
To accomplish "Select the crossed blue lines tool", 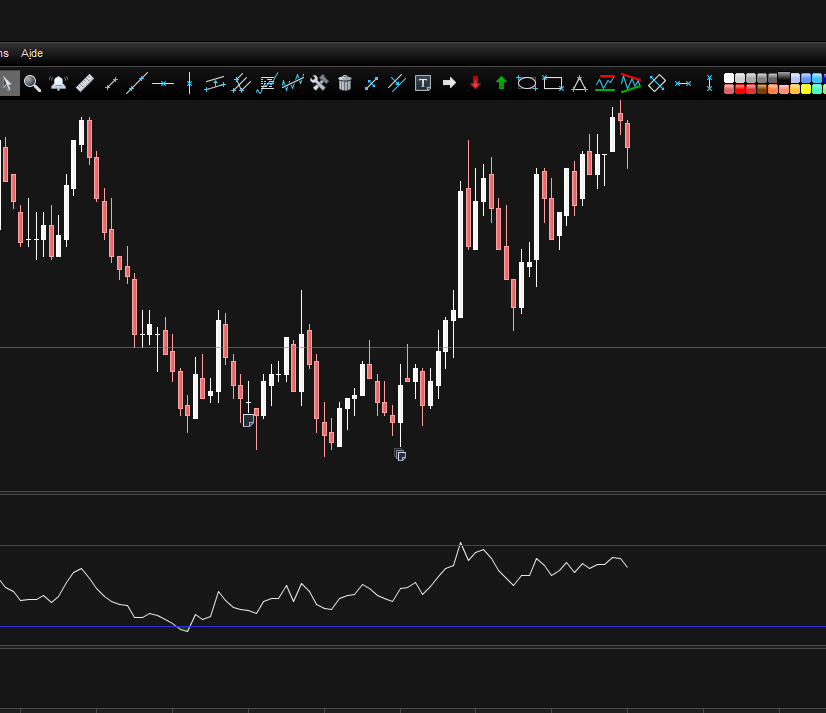I will [x=397, y=83].
